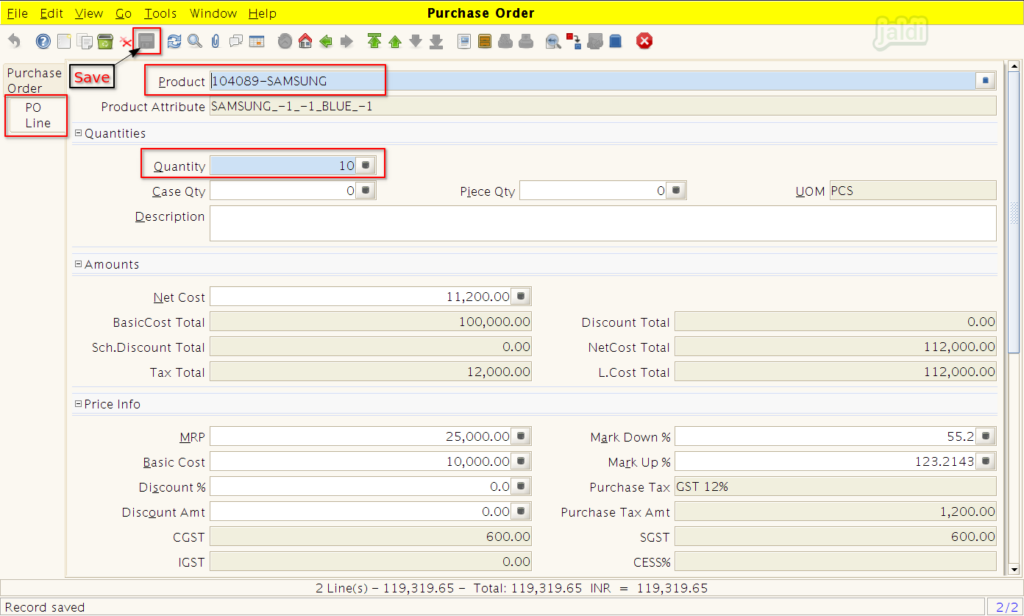Screen dimensions: 1024x616
Task: Jump to the first record icon
Action: [374, 41]
